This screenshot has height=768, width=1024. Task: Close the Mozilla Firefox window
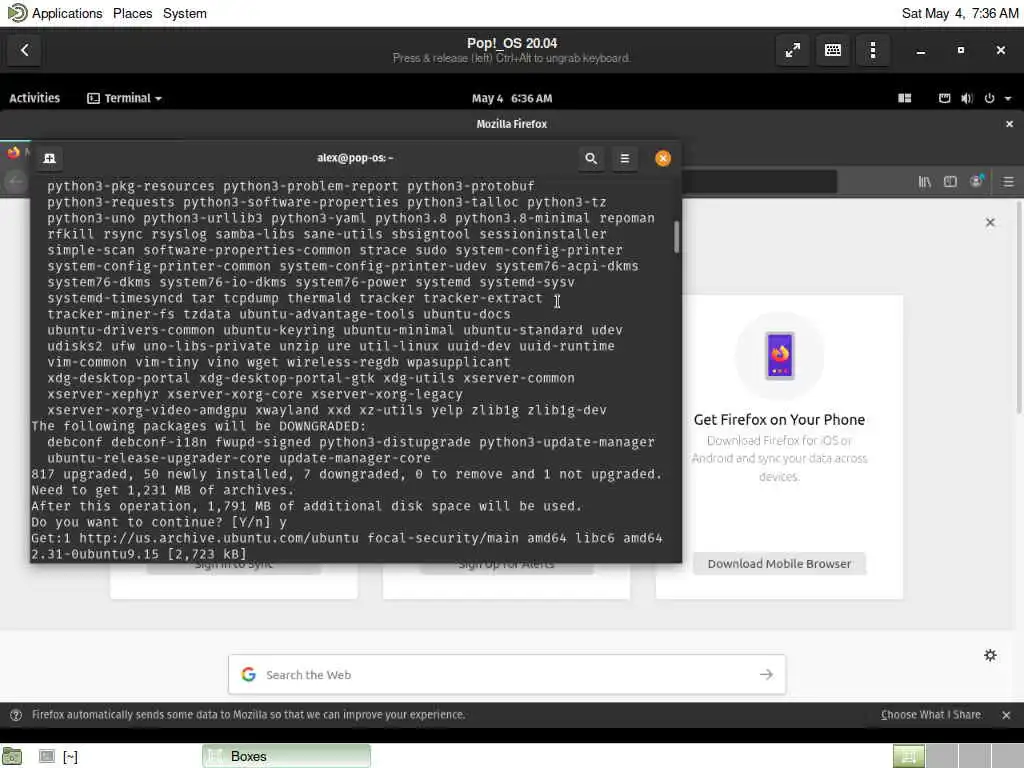(1009, 124)
